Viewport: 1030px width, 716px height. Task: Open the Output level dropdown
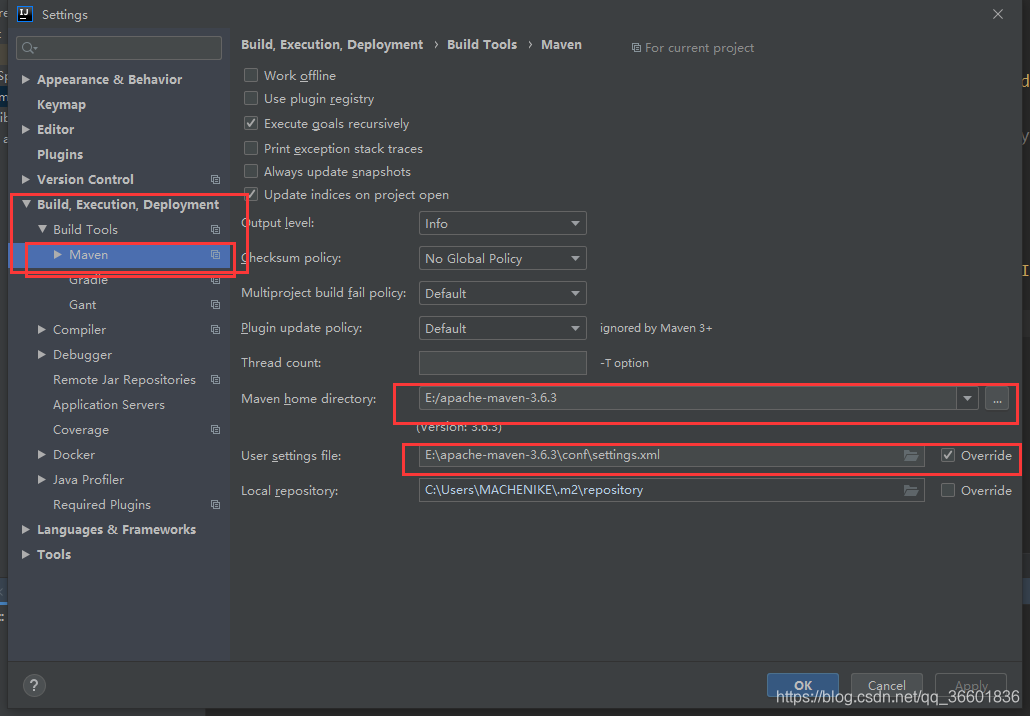pyautogui.click(x=503, y=223)
